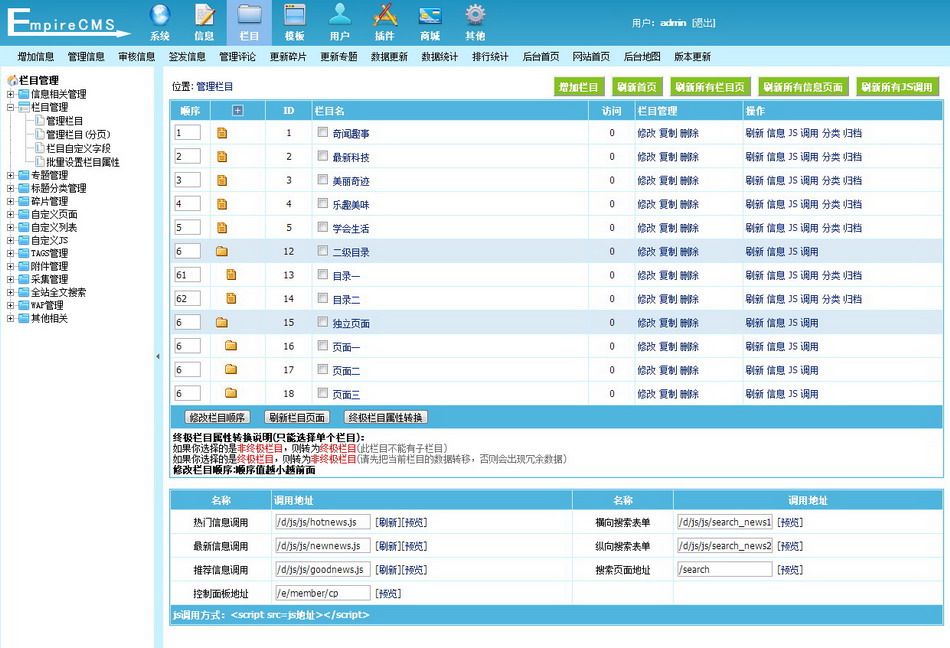Screen dimensions: 950x648
Task: Open 批量设置栏目属性 in the sidebar tree
Action: click(83, 162)
